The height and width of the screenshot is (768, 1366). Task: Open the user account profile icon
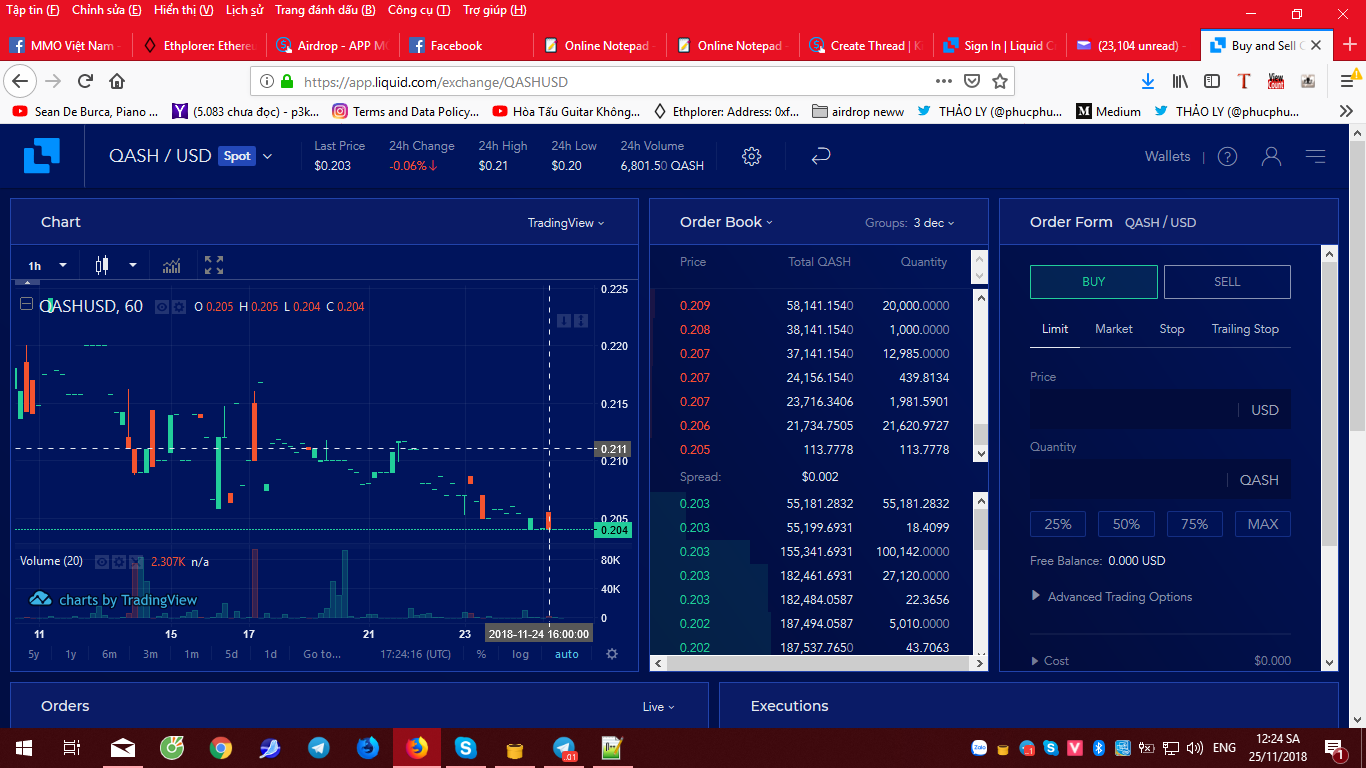[1272, 156]
